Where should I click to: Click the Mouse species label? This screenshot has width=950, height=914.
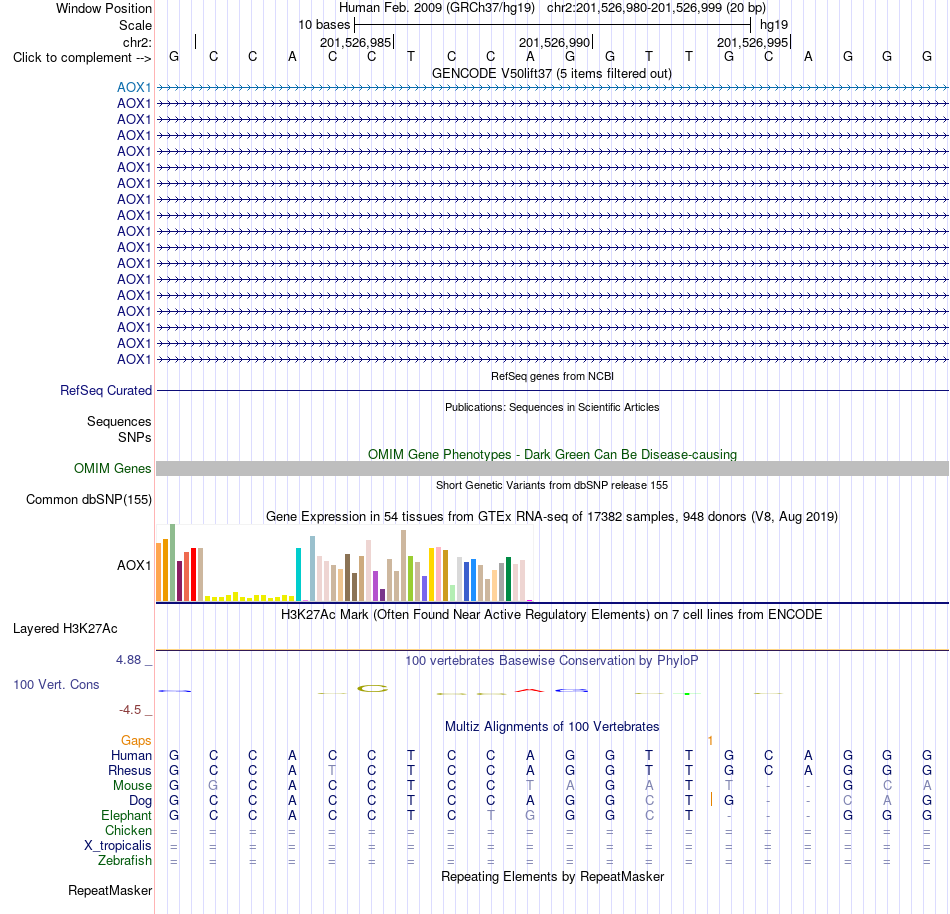pos(132,786)
